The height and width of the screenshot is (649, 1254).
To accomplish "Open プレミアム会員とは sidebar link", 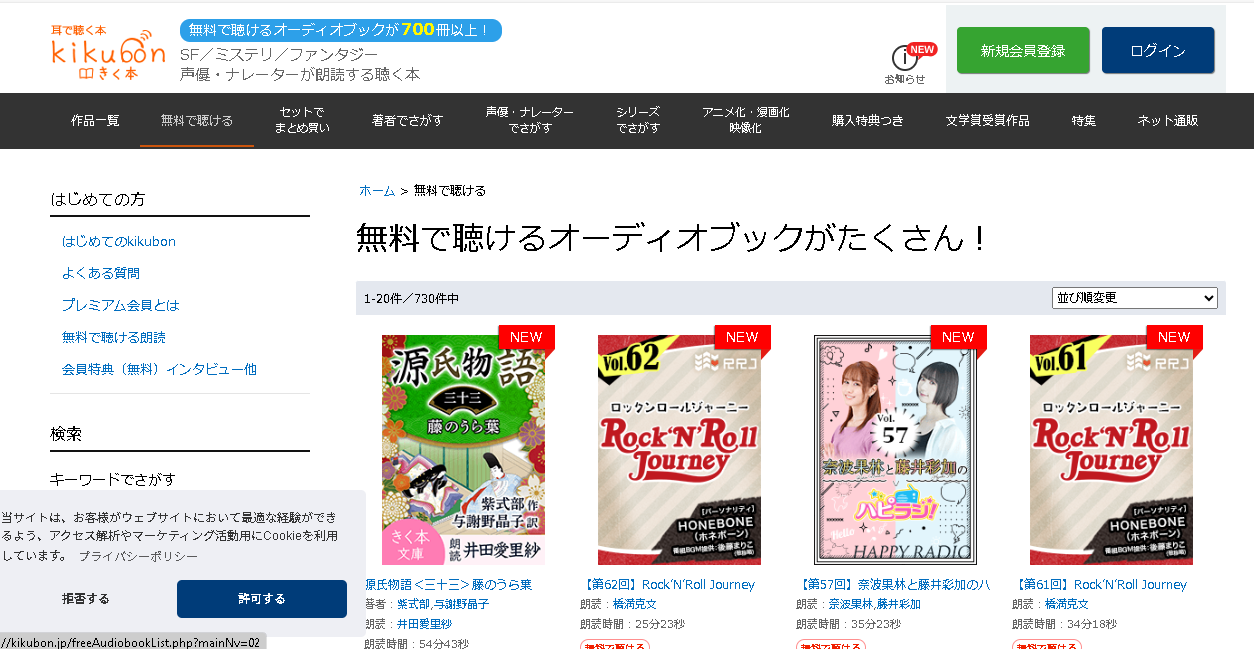I will 121,305.
